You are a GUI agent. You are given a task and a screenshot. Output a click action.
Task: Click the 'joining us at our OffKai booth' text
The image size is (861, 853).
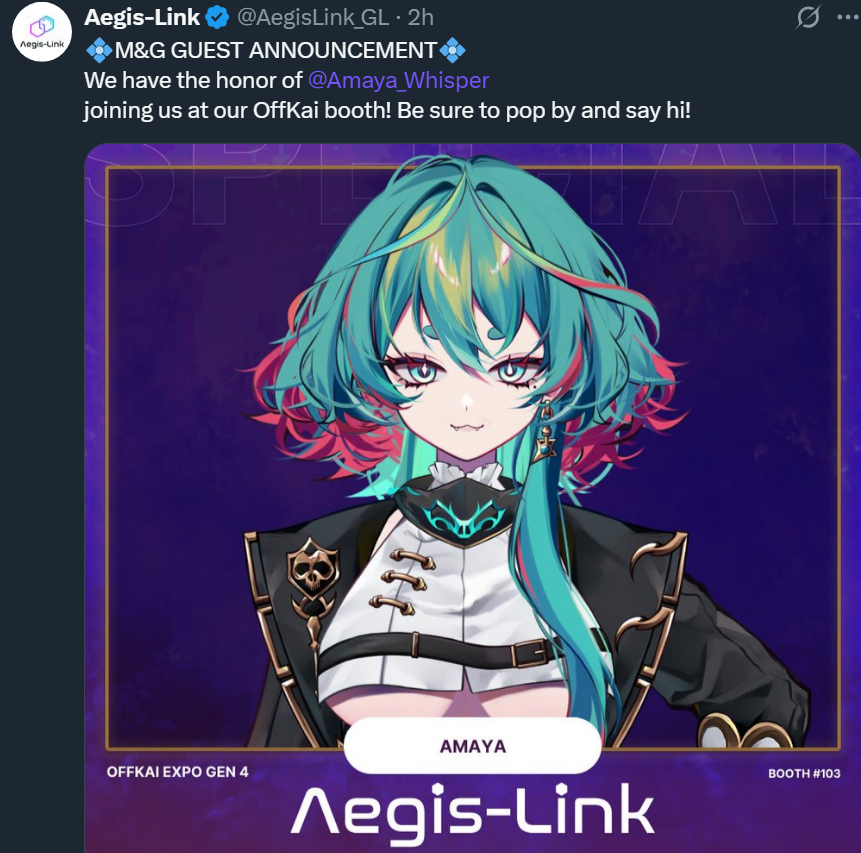[x=237, y=110]
